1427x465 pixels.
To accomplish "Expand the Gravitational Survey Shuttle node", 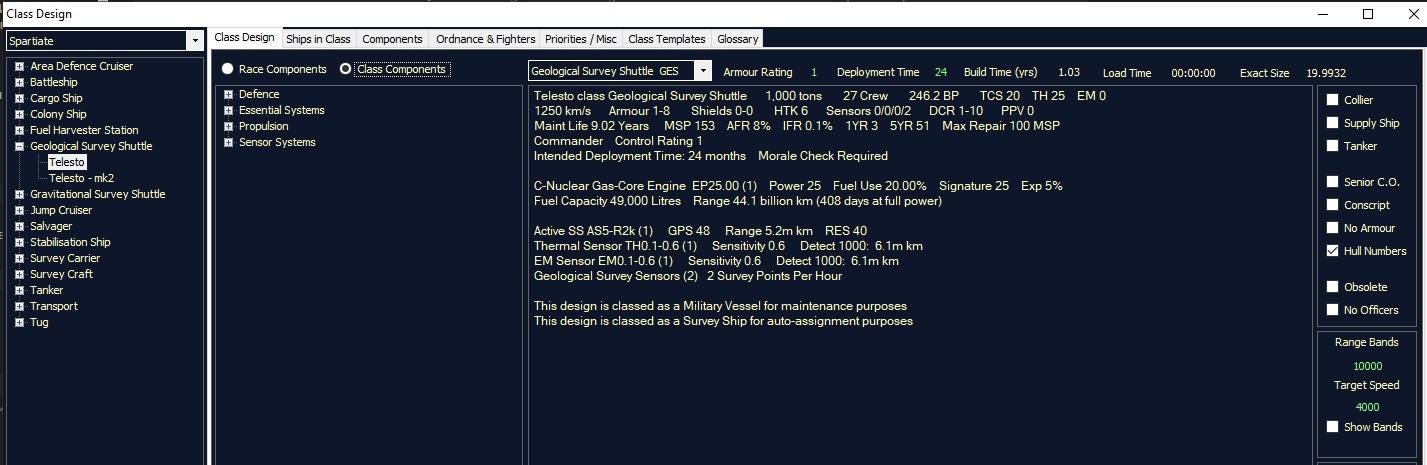I will click(19, 194).
